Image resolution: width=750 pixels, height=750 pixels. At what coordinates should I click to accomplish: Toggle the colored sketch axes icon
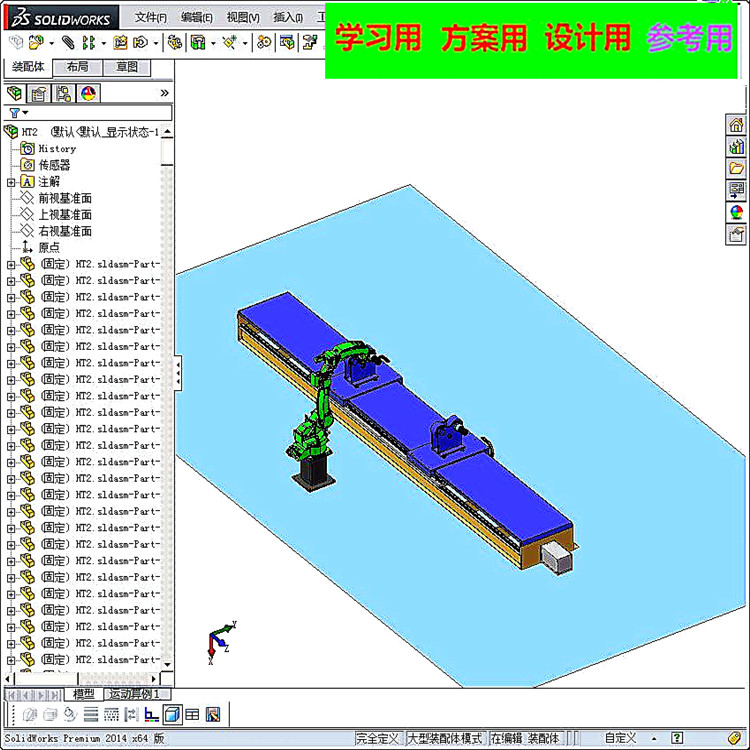coord(151,715)
